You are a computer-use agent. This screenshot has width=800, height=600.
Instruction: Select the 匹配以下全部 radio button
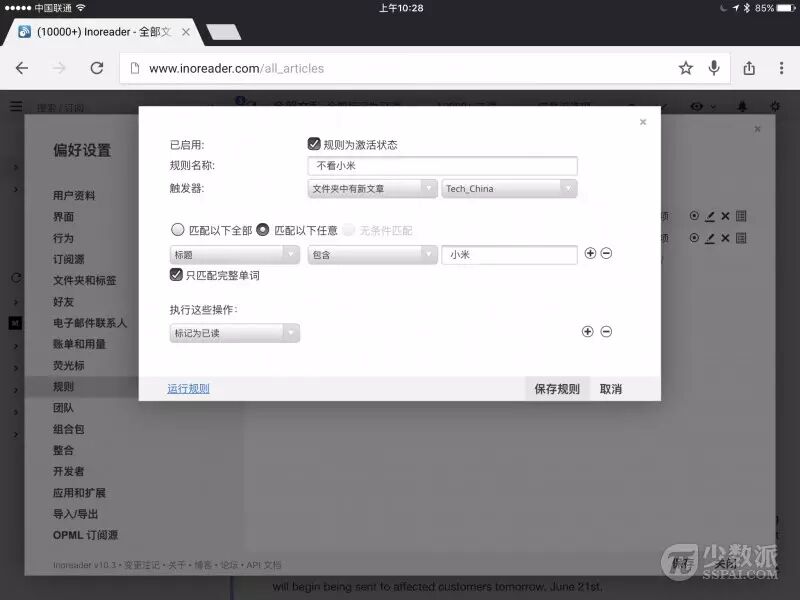click(x=177, y=229)
